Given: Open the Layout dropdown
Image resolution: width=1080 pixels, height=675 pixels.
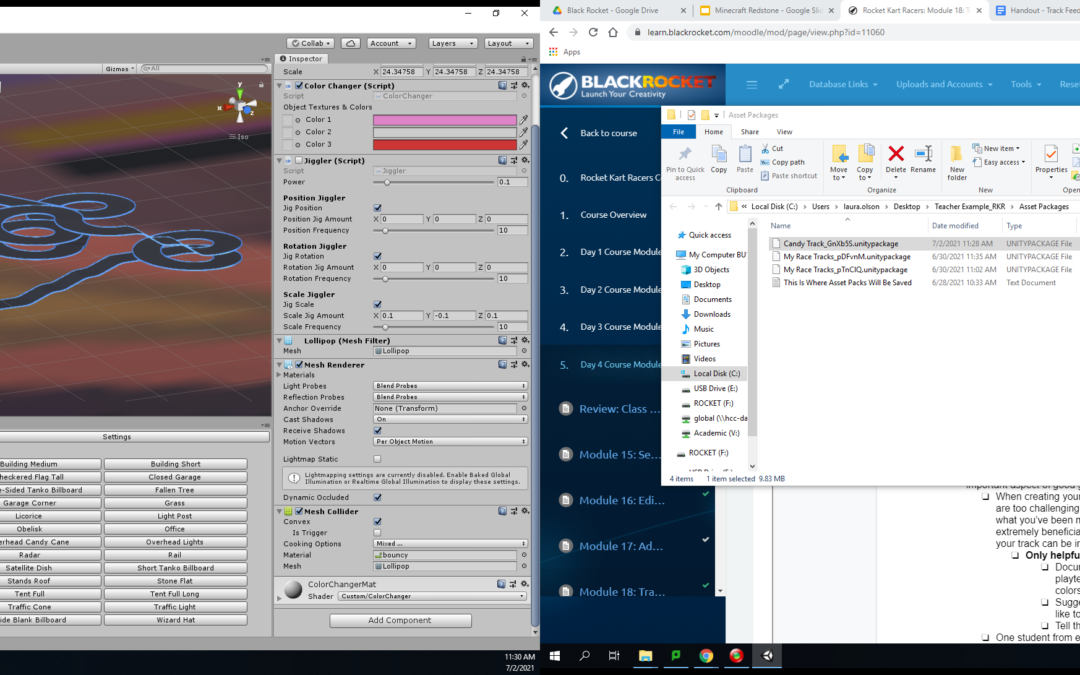Looking at the screenshot, I should point(508,43).
